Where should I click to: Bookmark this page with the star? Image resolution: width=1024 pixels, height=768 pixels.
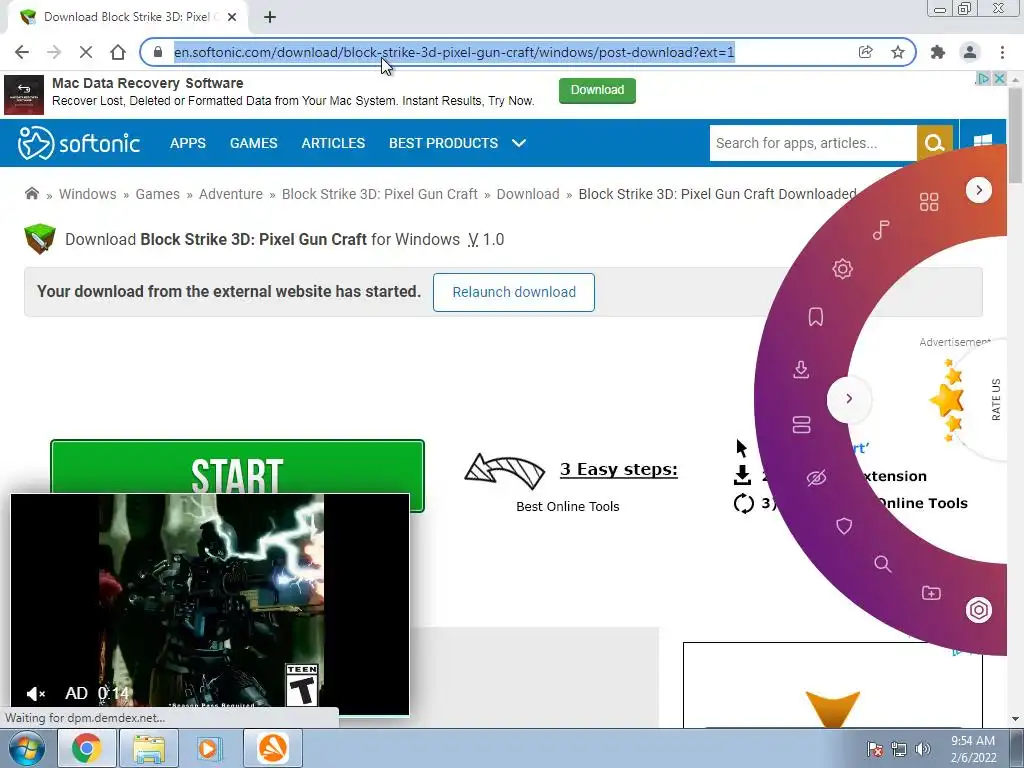point(898,52)
